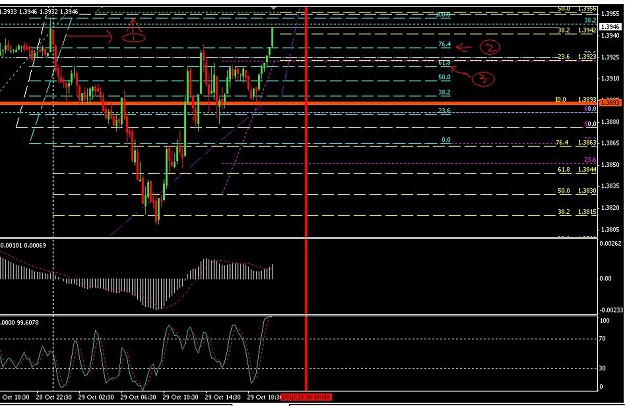The image size is (625, 406).
Task: Click the yellow 76.4 1.3863 Fibonacci label
Action: tap(576, 142)
